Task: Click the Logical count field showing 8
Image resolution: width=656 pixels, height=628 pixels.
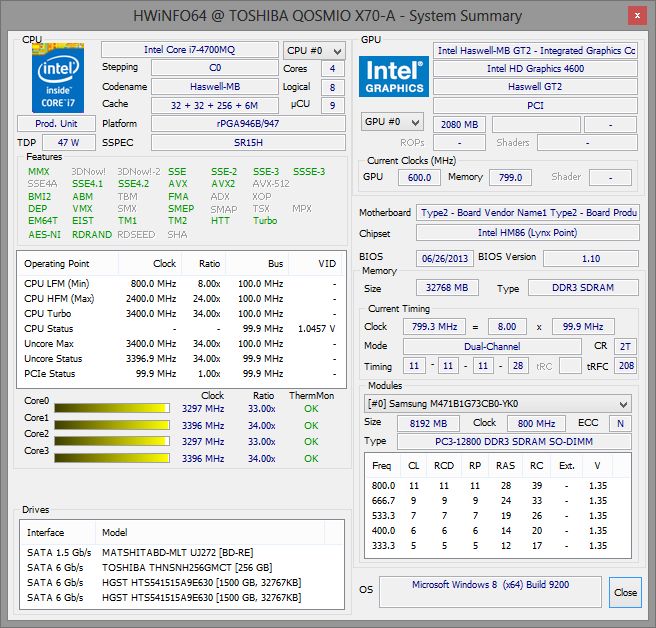Action: 332,87
